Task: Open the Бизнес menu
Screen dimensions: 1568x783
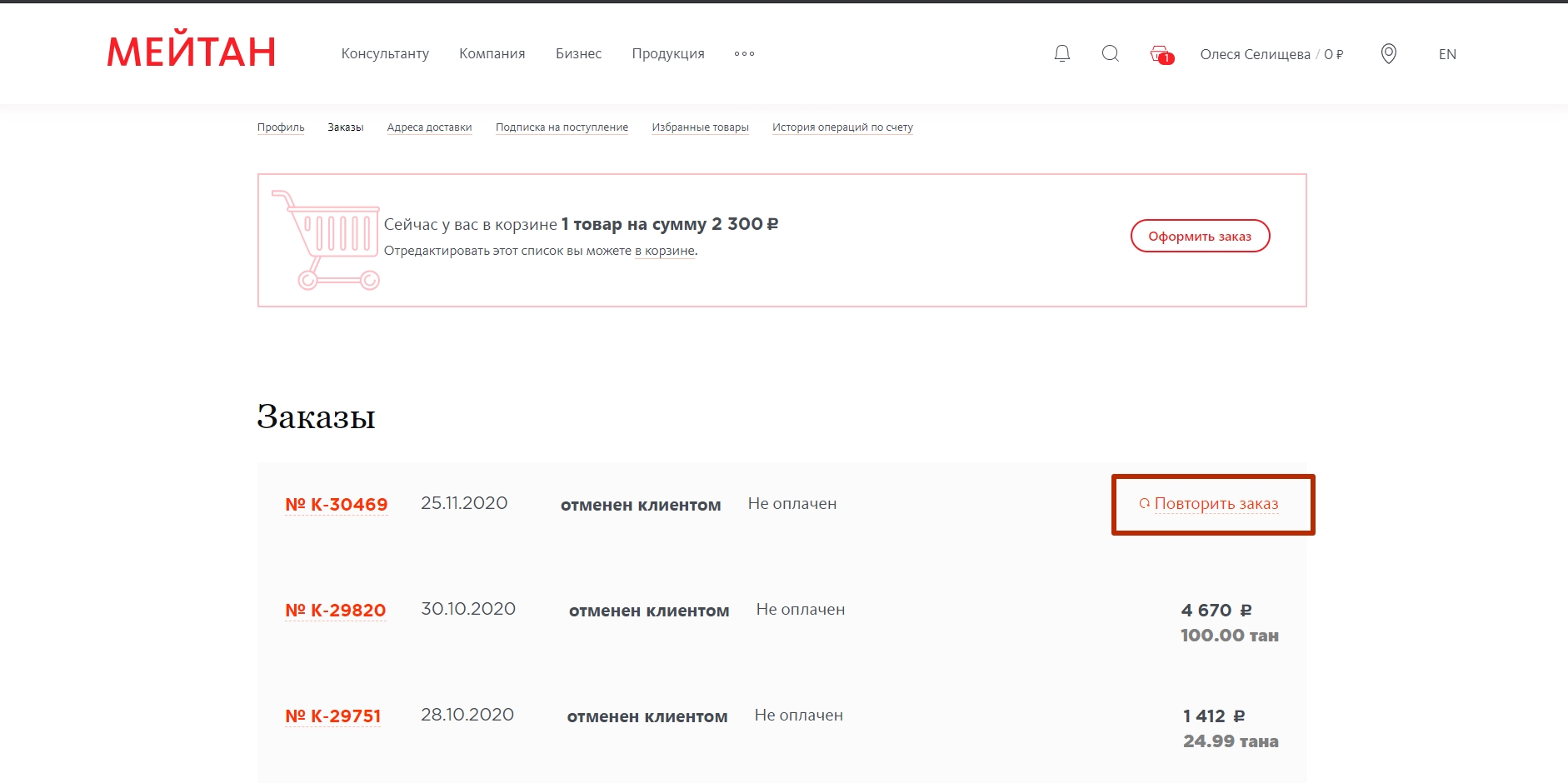Action: point(578,54)
